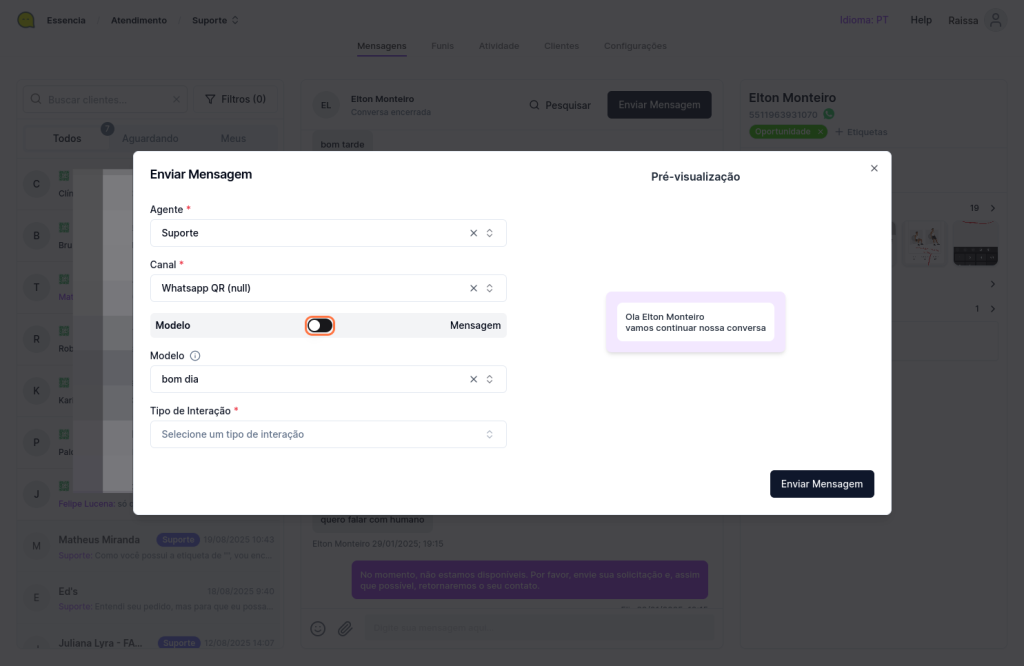Clear the selected Suporte agent
Screen dimensions: 1024x666
(x=473, y=233)
